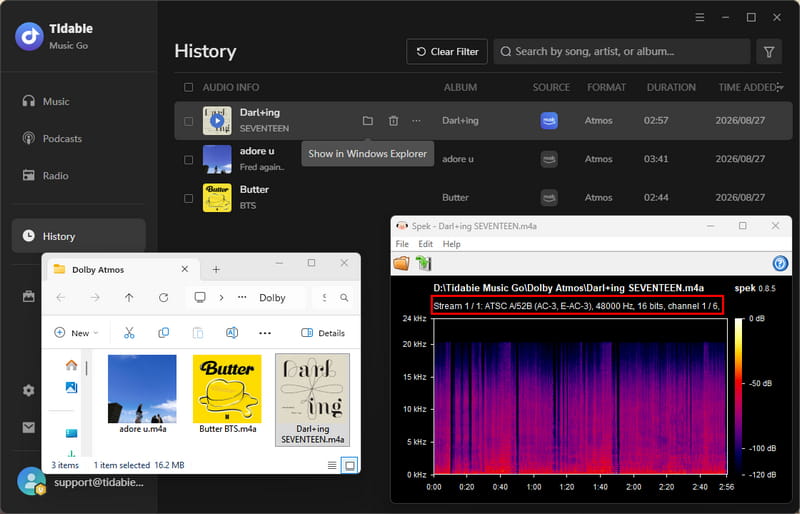800x514 pixels.
Task: Click the Copy icon in Explorer toolbar
Action: coord(163,333)
